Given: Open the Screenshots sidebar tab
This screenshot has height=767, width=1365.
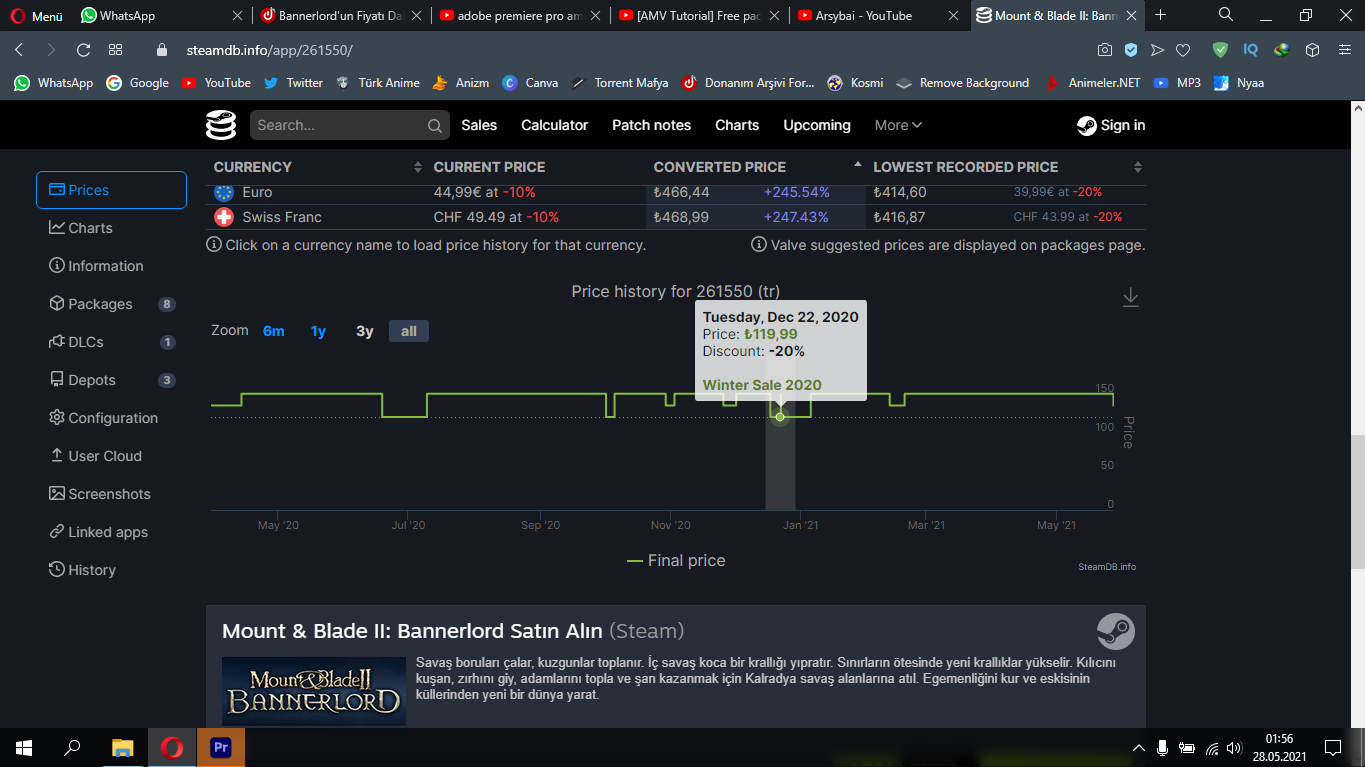Looking at the screenshot, I should tap(111, 494).
